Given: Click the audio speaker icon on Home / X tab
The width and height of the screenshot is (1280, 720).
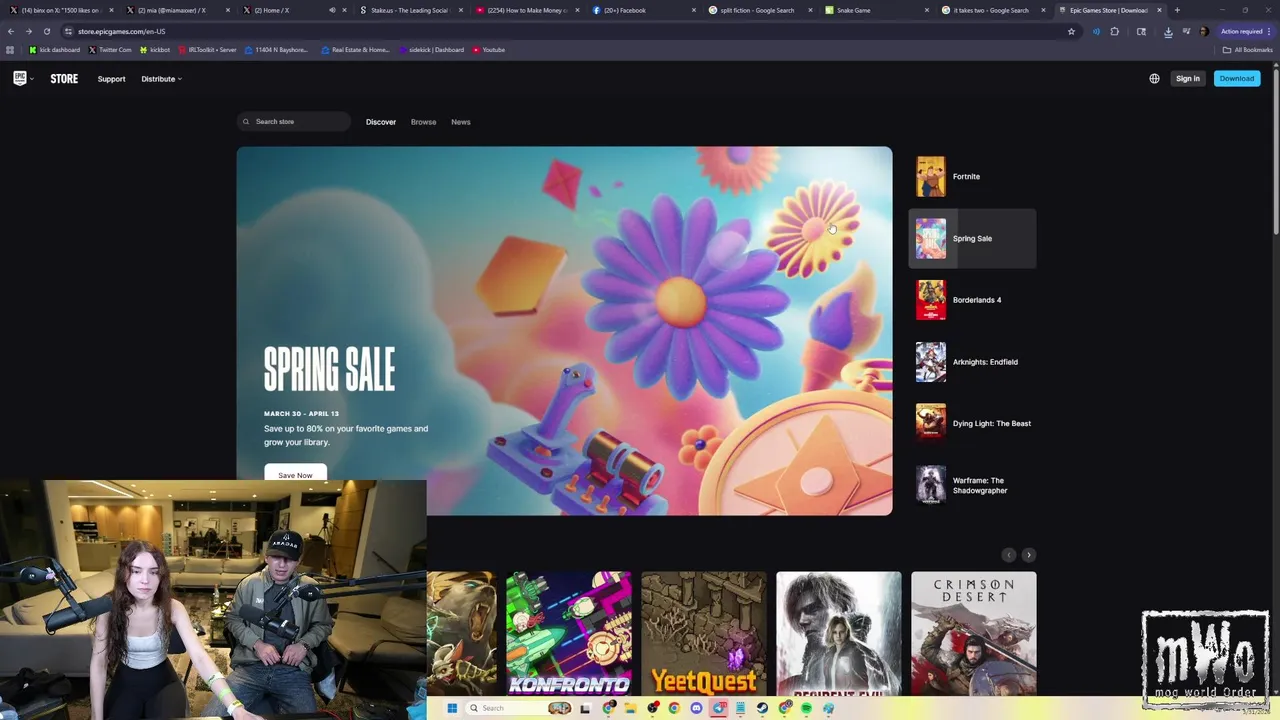Looking at the screenshot, I should (332, 10).
